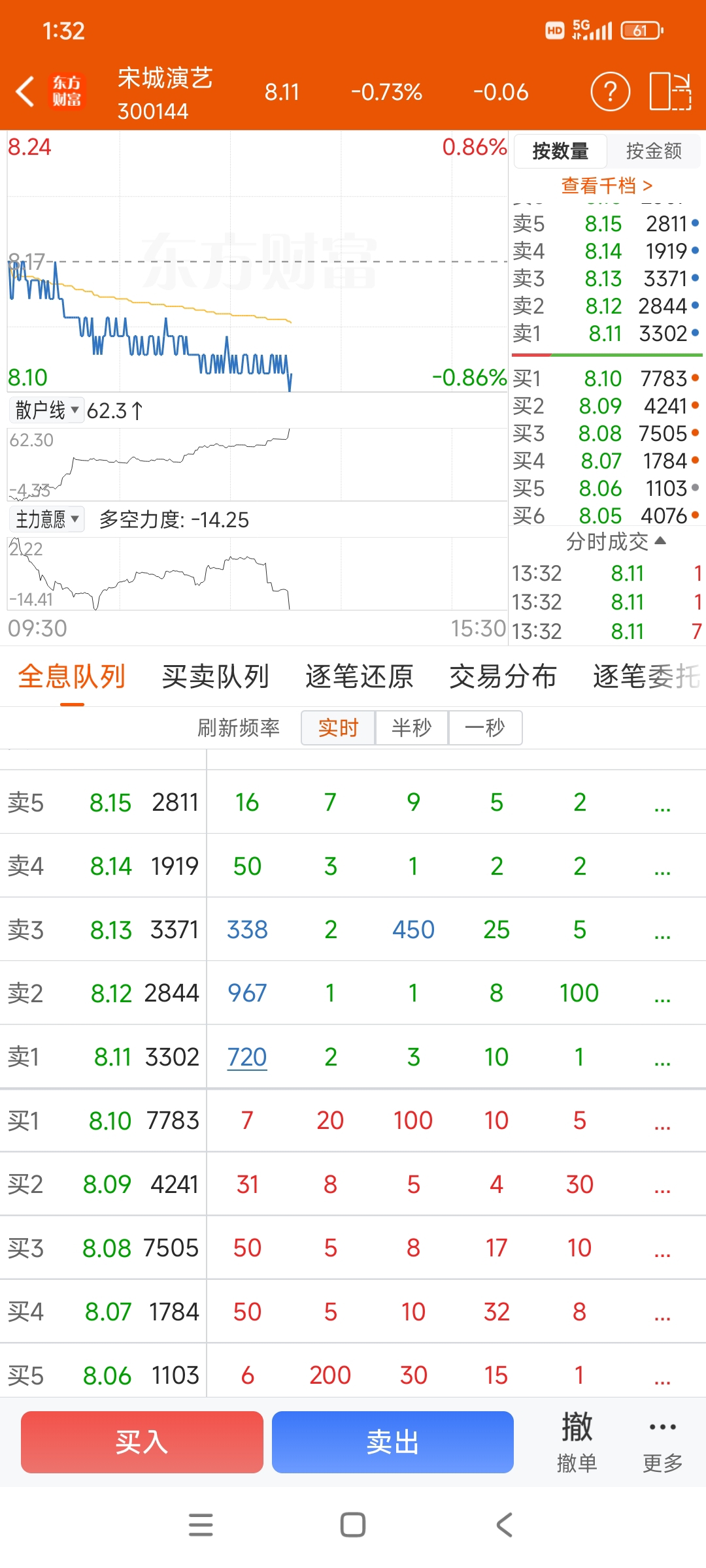Open the 主力意愿 indicator dropdown

[x=46, y=519]
